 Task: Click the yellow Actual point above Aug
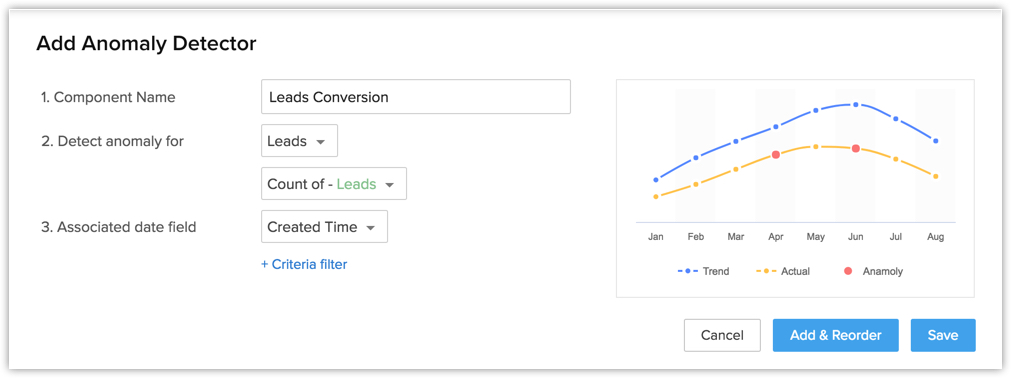(x=936, y=176)
